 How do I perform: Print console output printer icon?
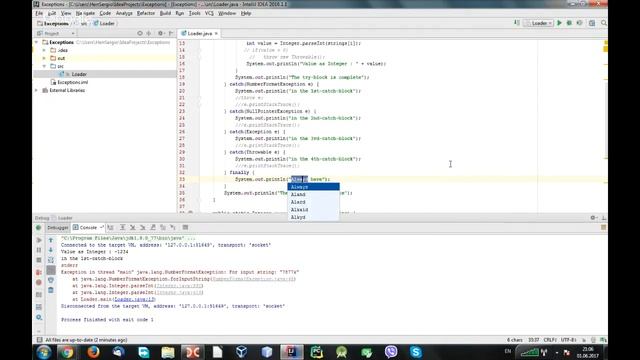pyautogui.click(x=51, y=280)
